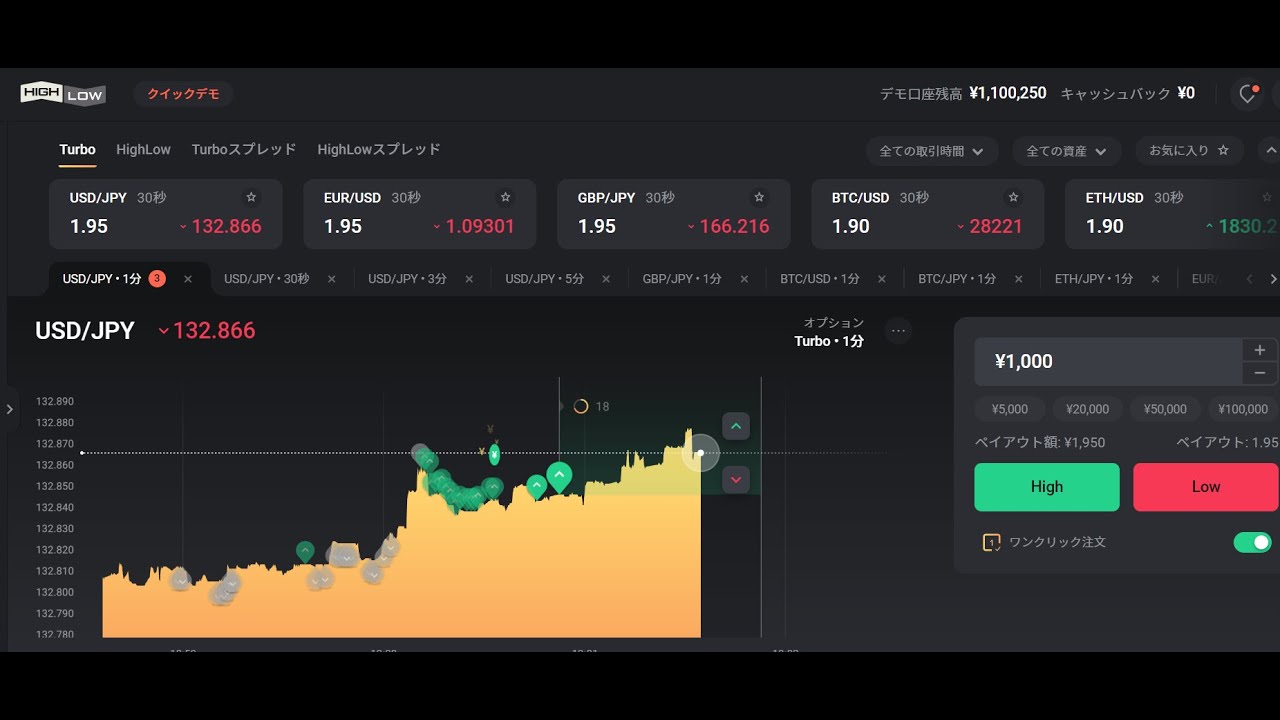Click the HighLow logo

(63, 94)
